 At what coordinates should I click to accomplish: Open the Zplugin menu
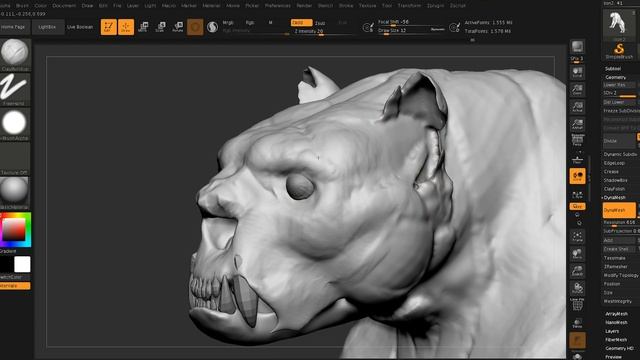coord(435,6)
